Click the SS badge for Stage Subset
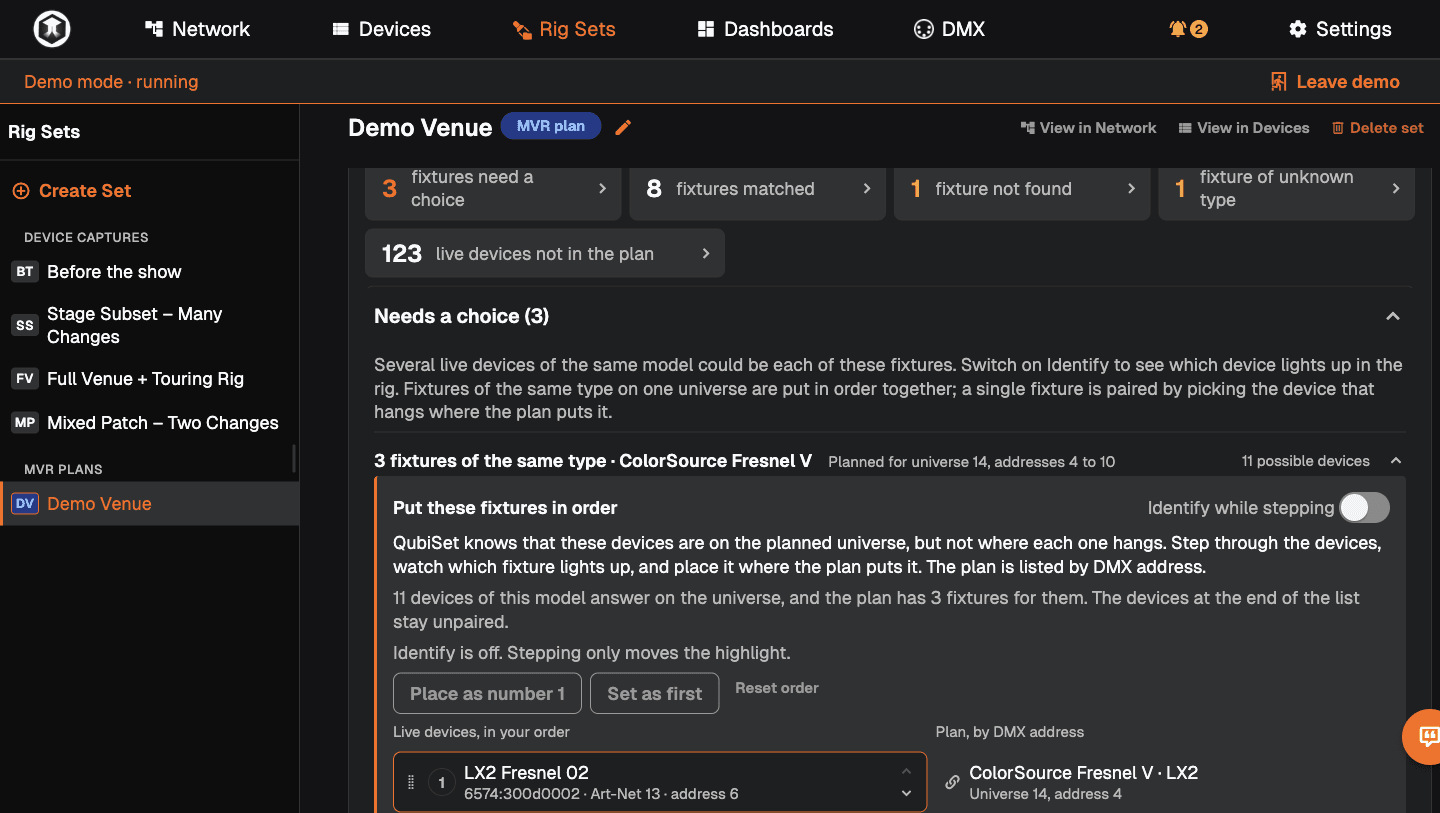Viewport: 1440px width, 813px height. (25, 325)
